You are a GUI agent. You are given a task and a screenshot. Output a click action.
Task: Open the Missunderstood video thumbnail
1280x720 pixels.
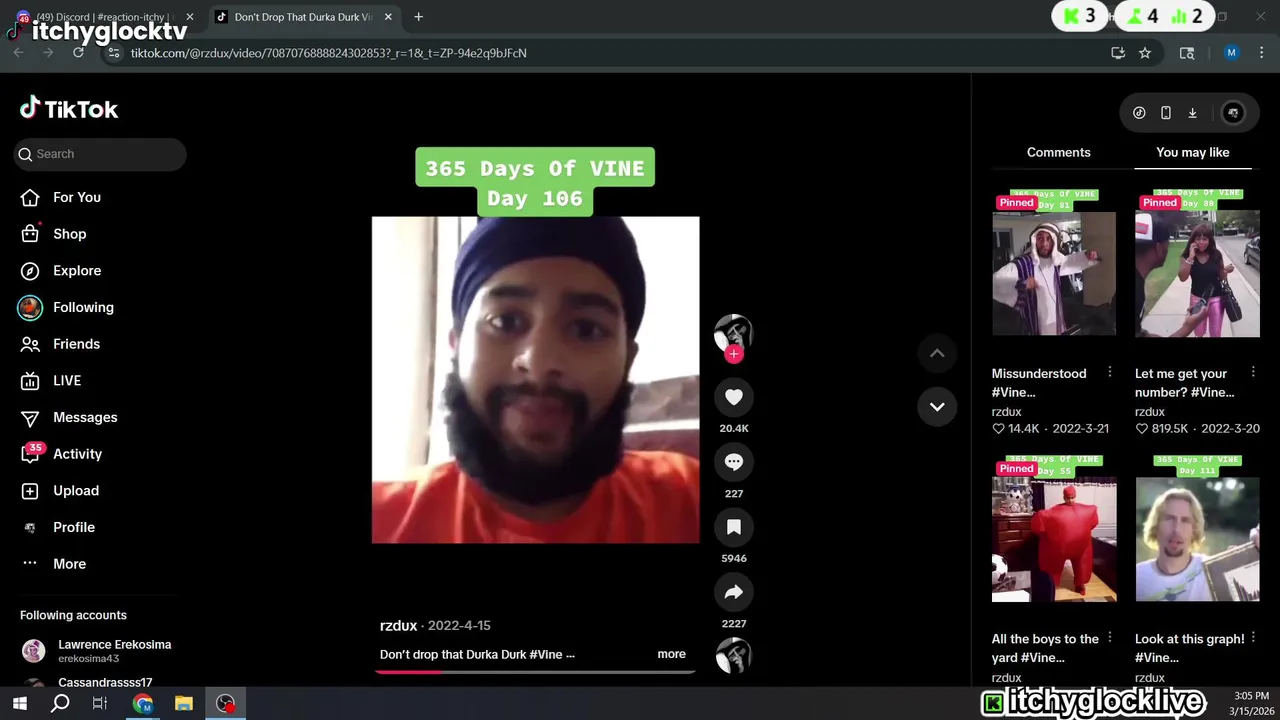(1054, 263)
